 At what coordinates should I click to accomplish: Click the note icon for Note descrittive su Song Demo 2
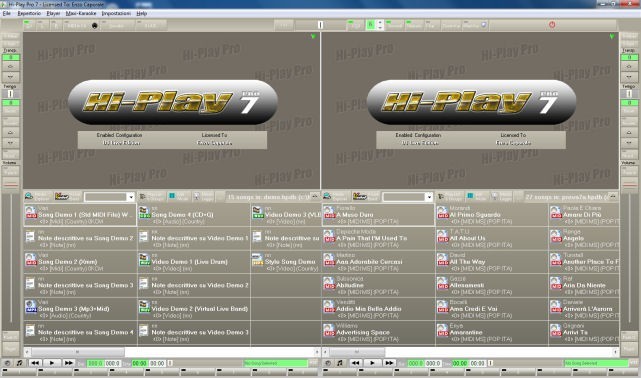click(30, 237)
